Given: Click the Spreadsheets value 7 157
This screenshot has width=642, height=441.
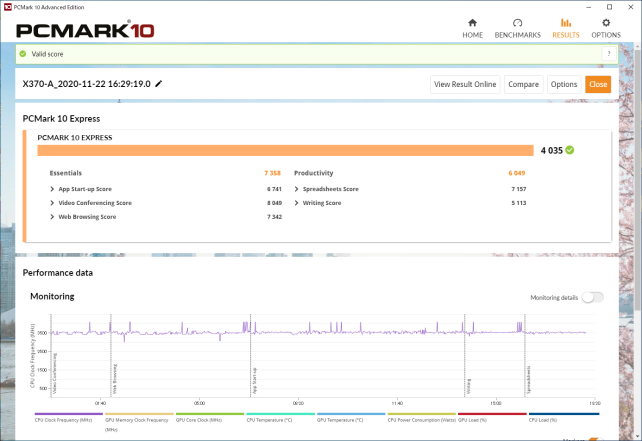Looking at the screenshot, I should [519, 189].
